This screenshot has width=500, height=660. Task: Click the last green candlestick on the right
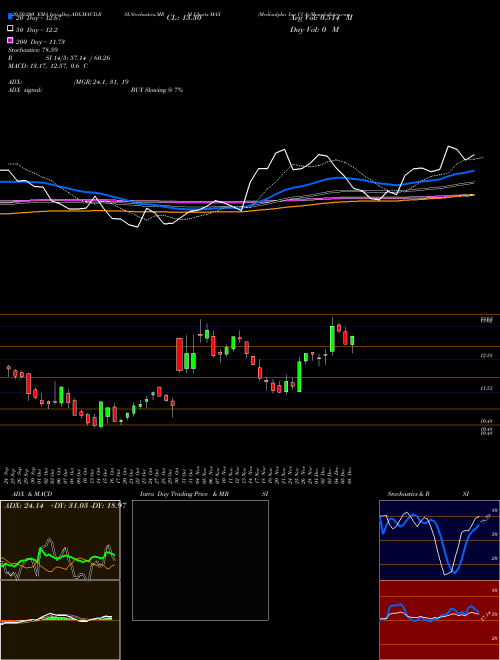point(352,341)
